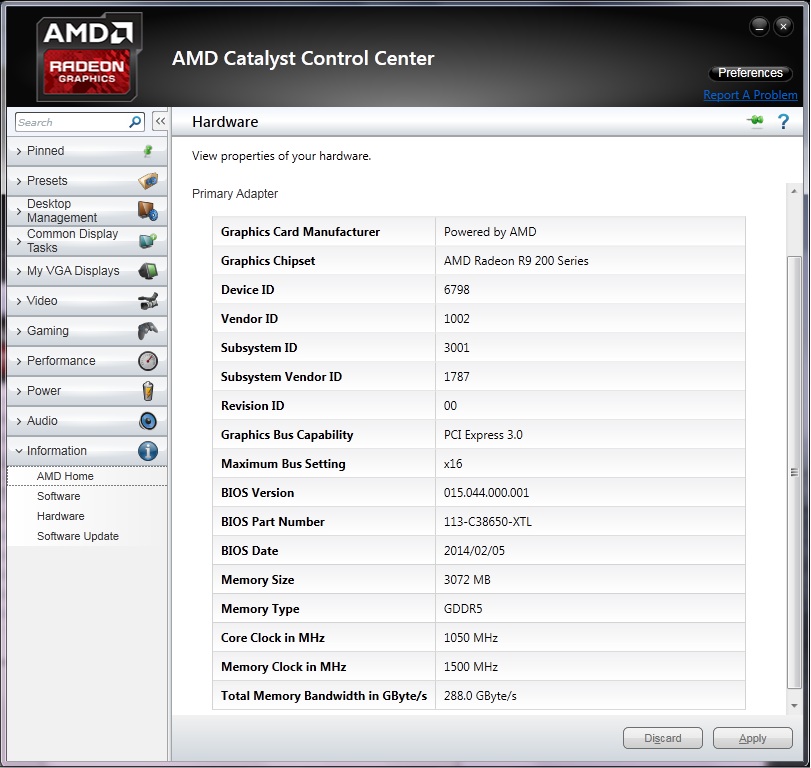Click the Video camcorder icon
Viewport: 811px width, 768px height.
pos(148,300)
